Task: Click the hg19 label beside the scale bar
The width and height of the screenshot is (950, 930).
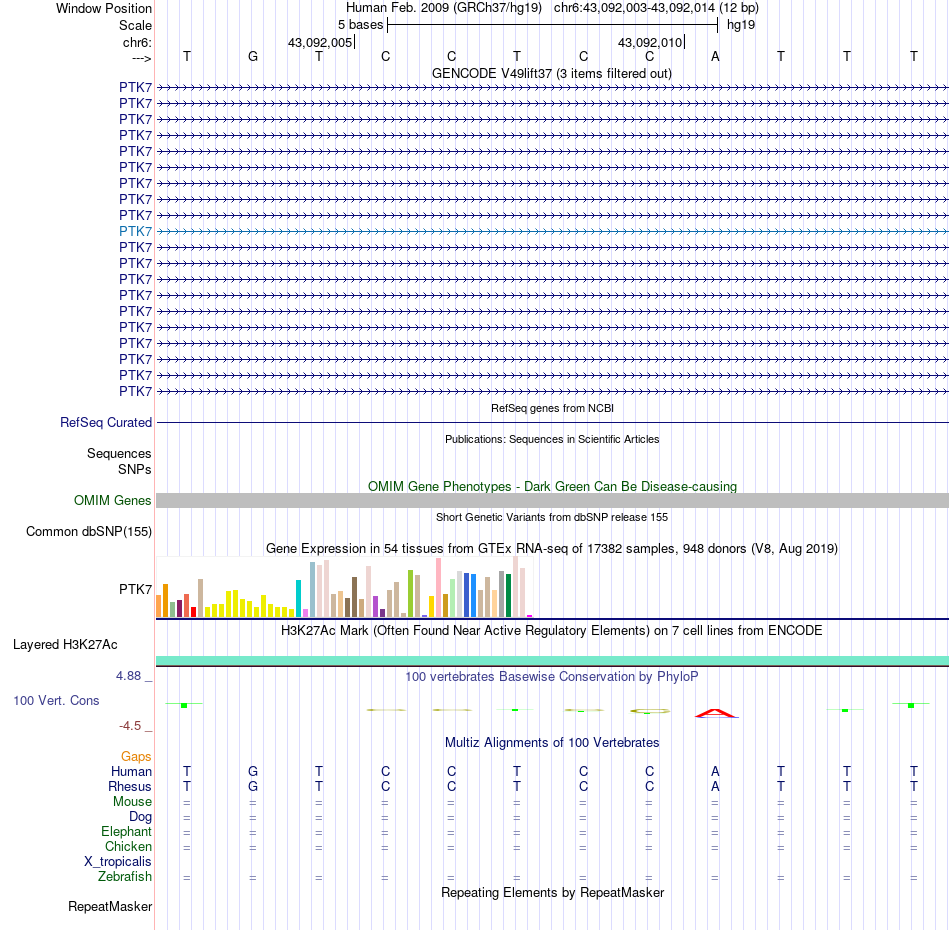Action: (x=741, y=25)
